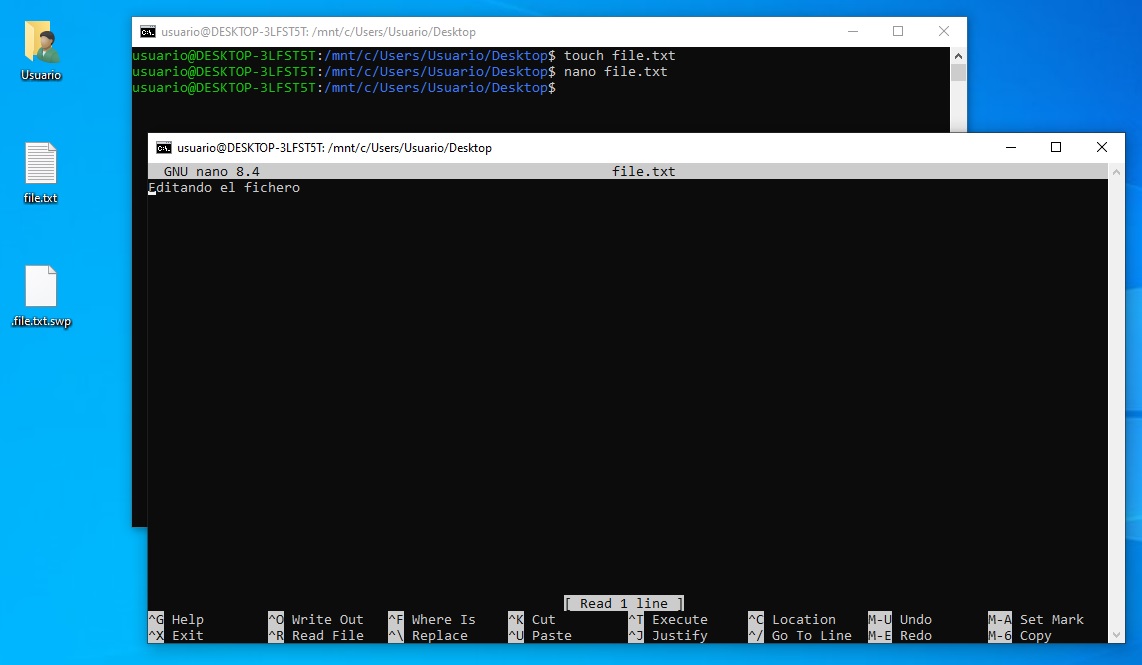Click the 'Editando el fichero' text line
Screen dimensions: 1142x665
pyautogui.click(x=224, y=188)
